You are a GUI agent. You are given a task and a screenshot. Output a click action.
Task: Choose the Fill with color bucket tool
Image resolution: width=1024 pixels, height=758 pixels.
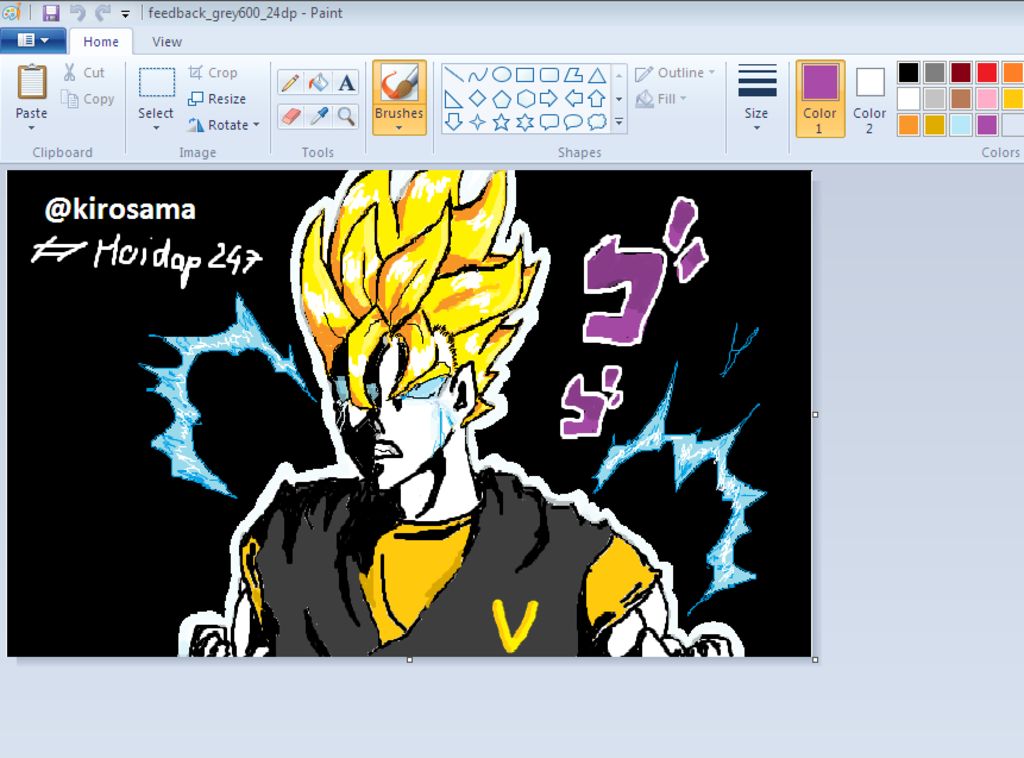319,82
